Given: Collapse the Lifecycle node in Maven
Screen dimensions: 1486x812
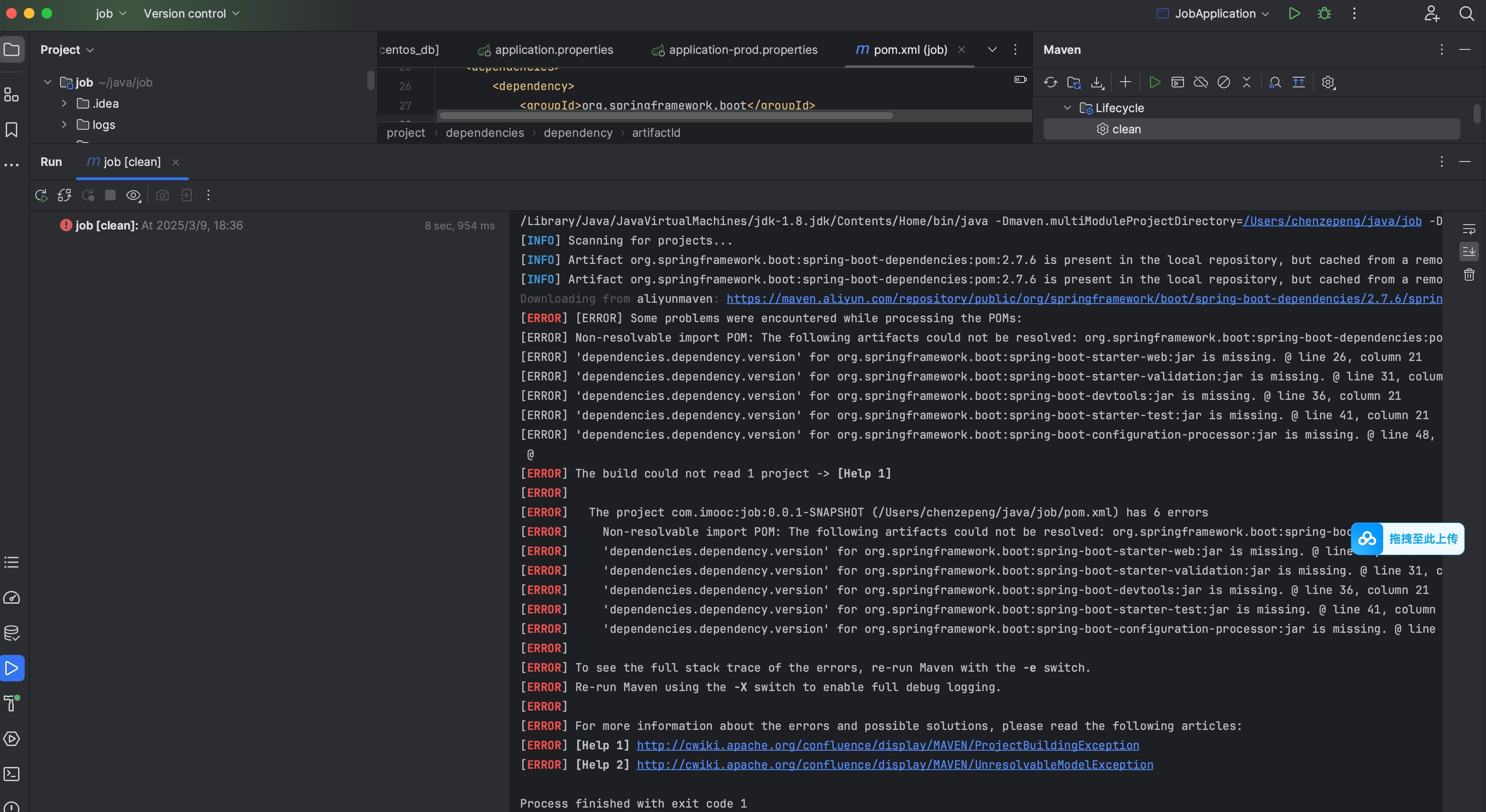Looking at the screenshot, I should point(1067,108).
